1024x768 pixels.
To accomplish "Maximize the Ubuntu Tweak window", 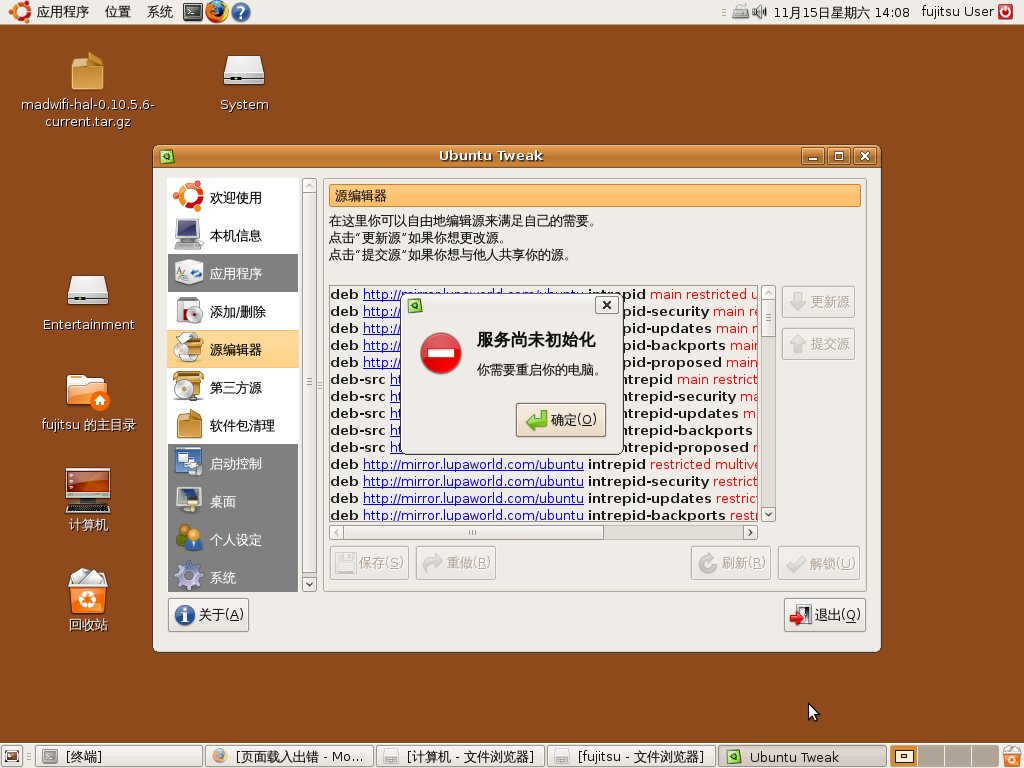I will [x=839, y=156].
